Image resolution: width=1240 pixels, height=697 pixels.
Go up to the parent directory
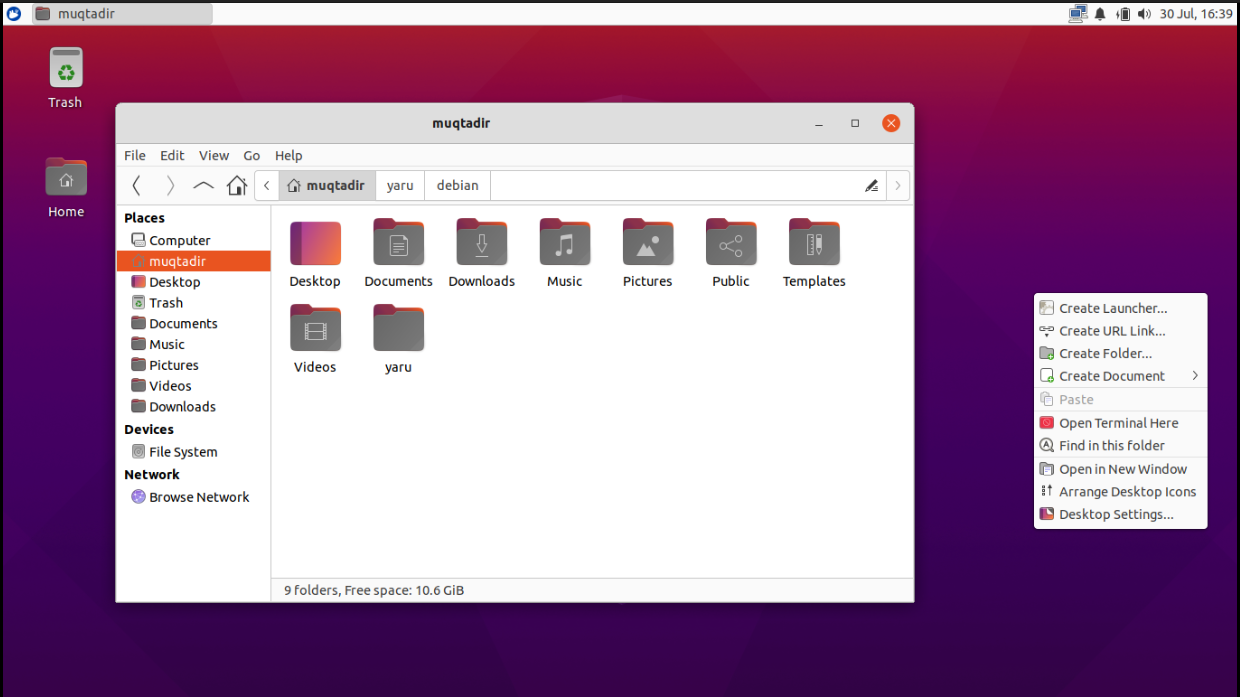pos(203,184)
